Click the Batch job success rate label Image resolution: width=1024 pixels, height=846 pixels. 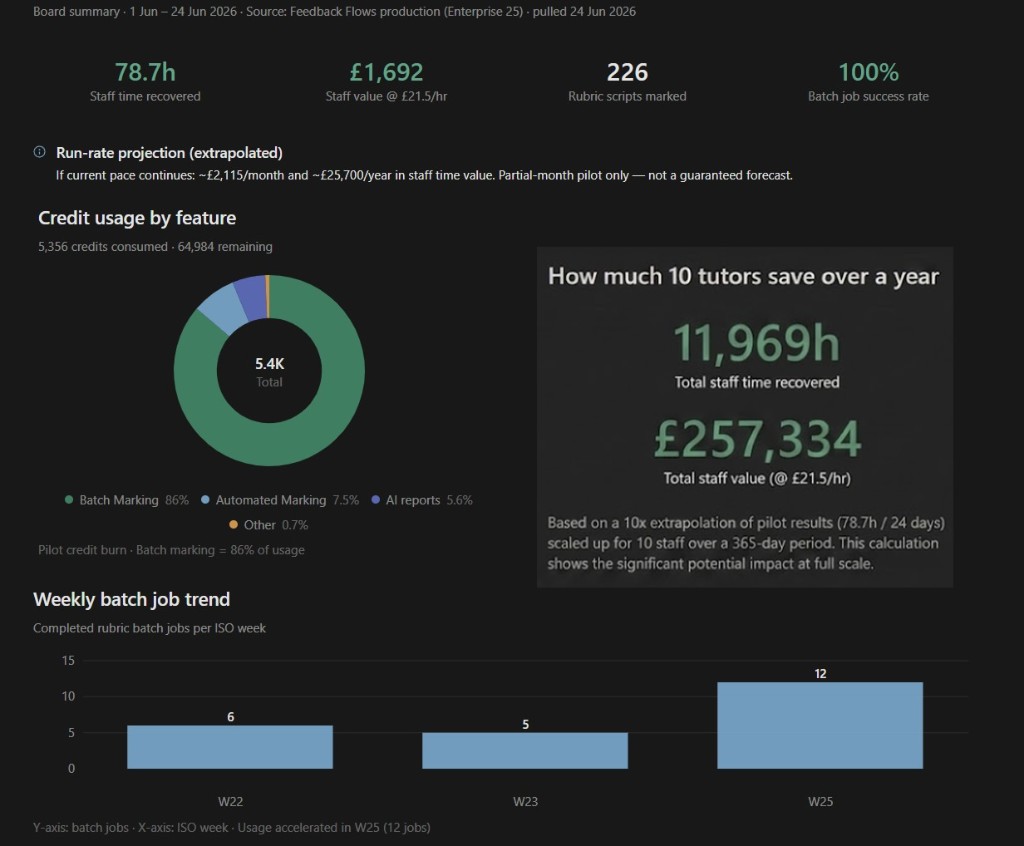(x=869, y=96)
